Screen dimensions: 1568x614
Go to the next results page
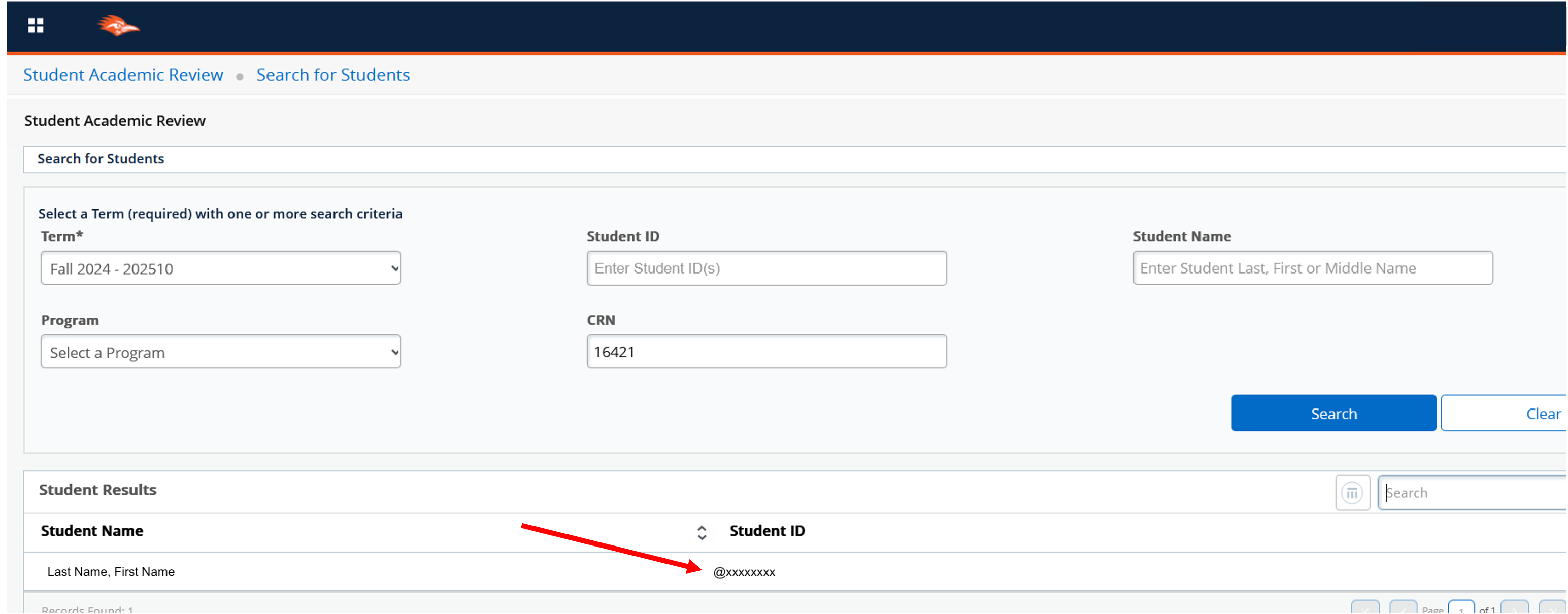1514,608
